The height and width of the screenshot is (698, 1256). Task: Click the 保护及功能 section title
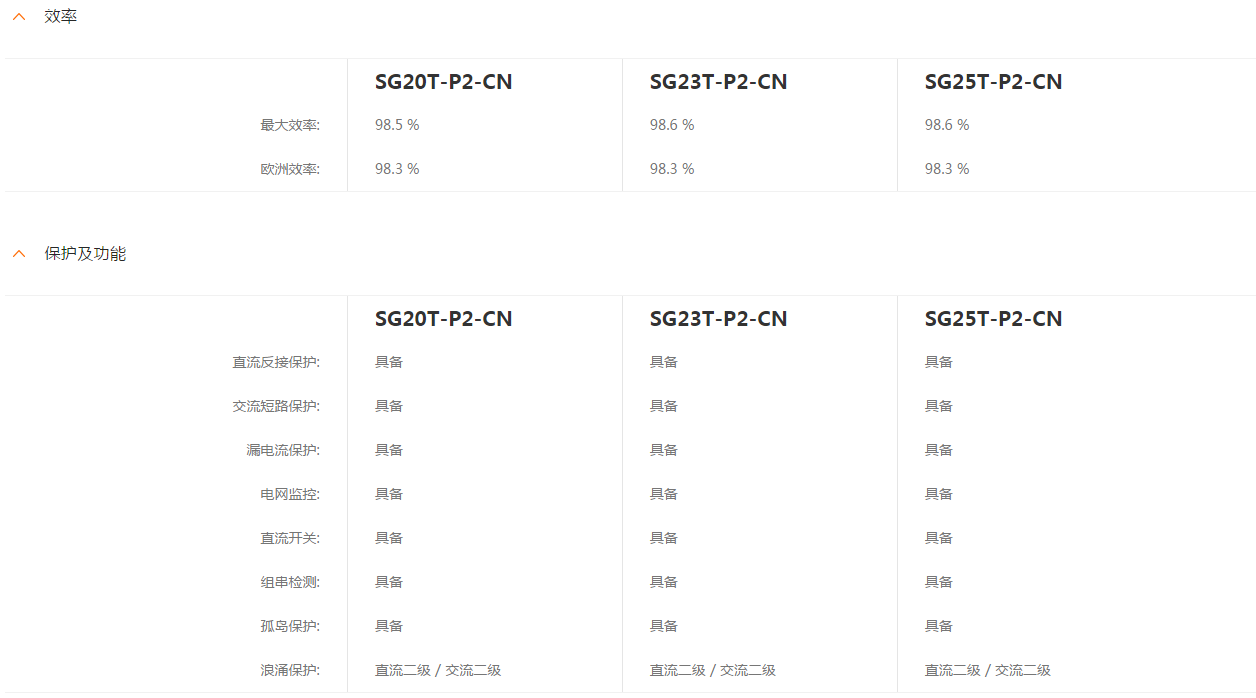tap(85, 254)
